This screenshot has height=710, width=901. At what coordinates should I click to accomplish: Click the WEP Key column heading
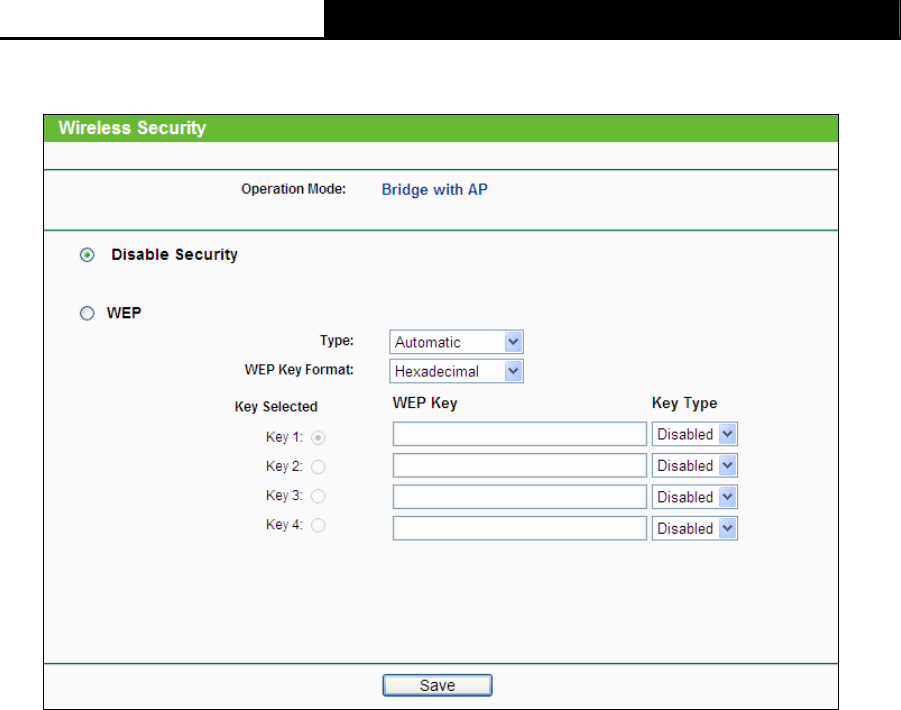pos(425,403)
